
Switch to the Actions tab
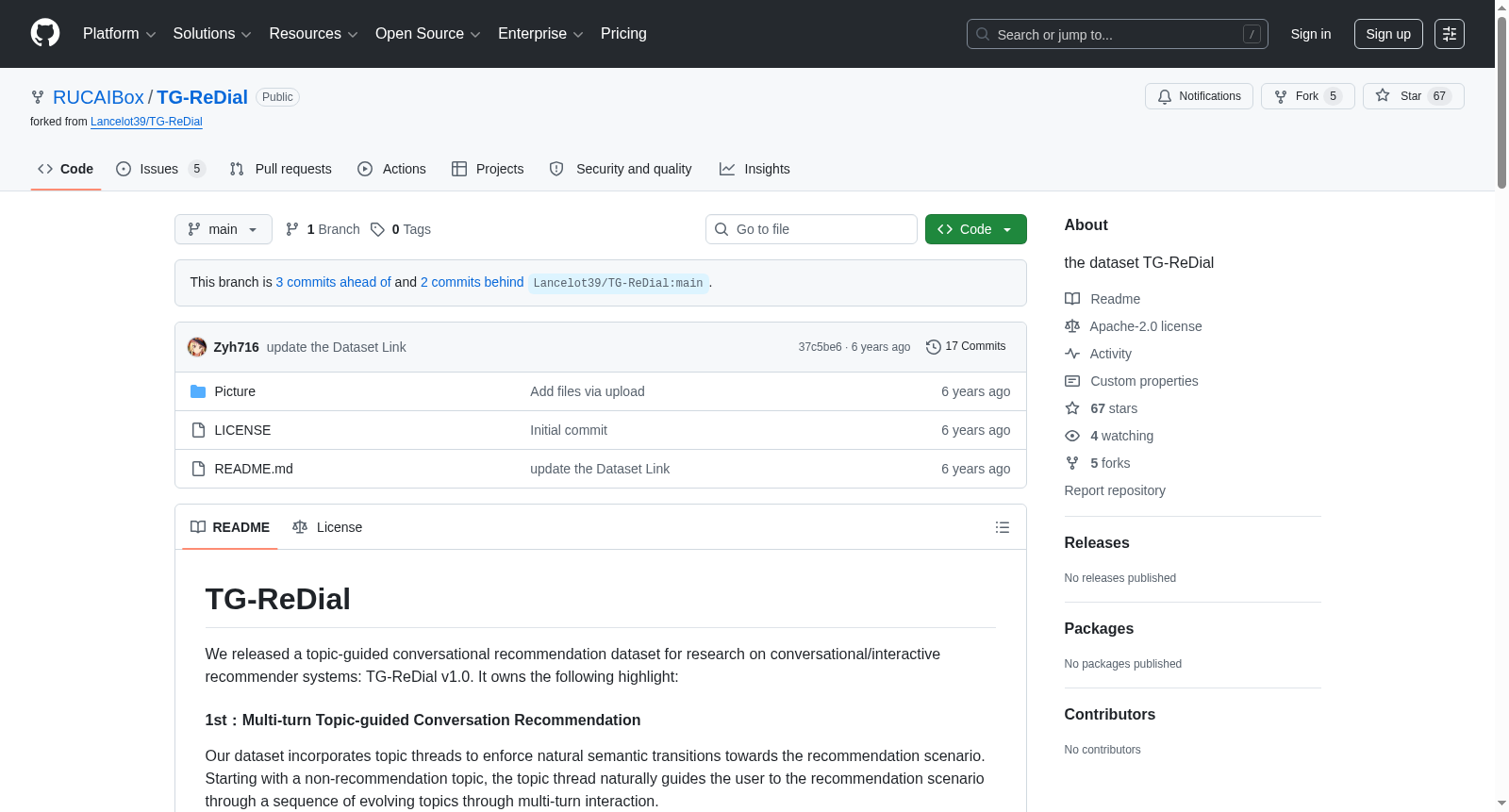coord(391,169)
